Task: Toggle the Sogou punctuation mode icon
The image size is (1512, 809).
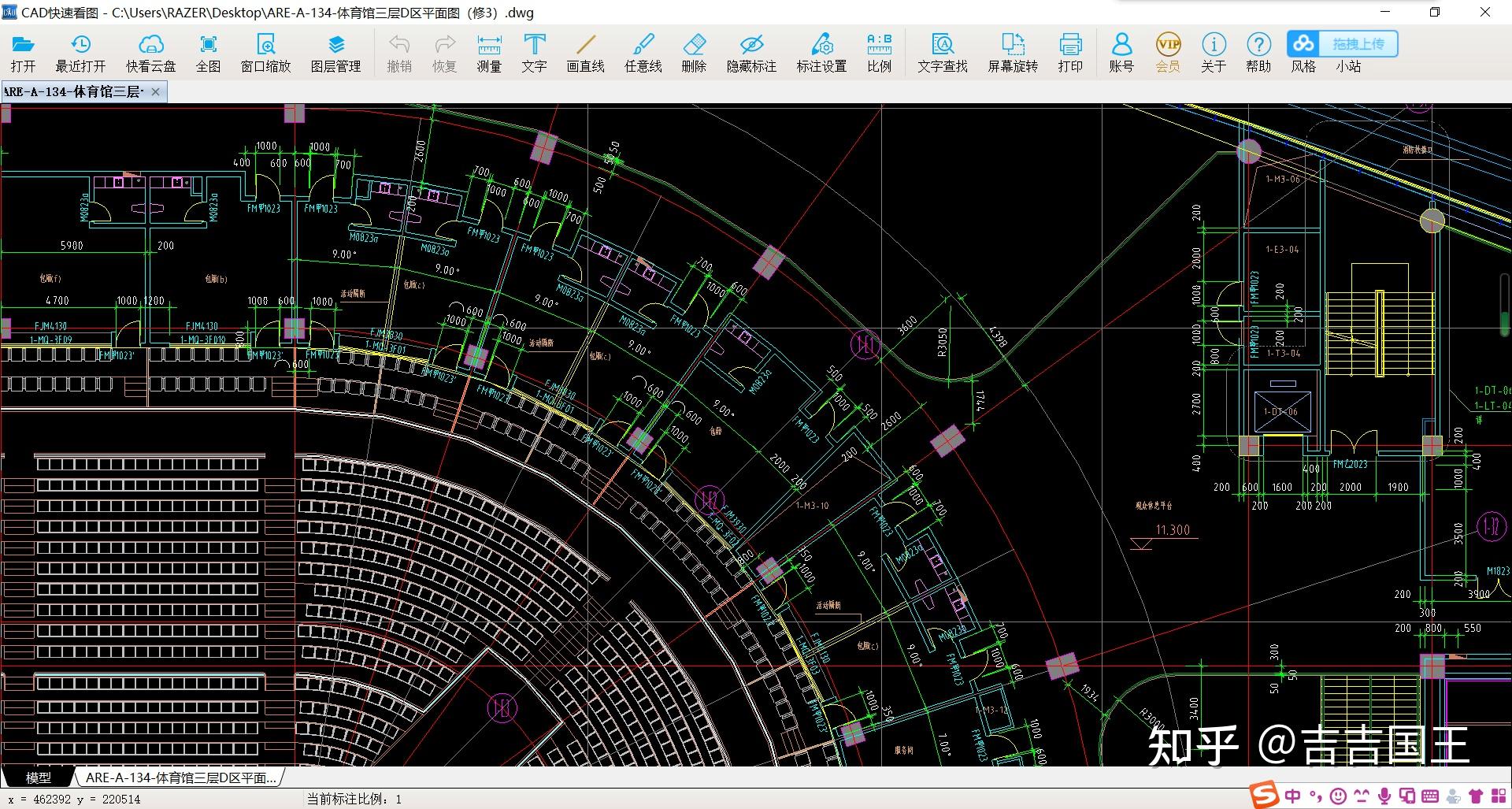Action: [1315, 796]
